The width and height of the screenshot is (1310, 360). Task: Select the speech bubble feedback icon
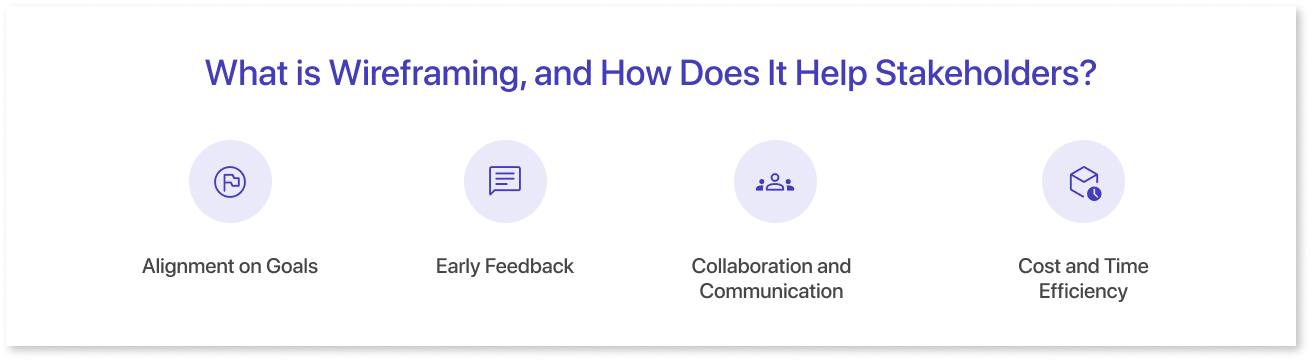(x=505, y=181)
